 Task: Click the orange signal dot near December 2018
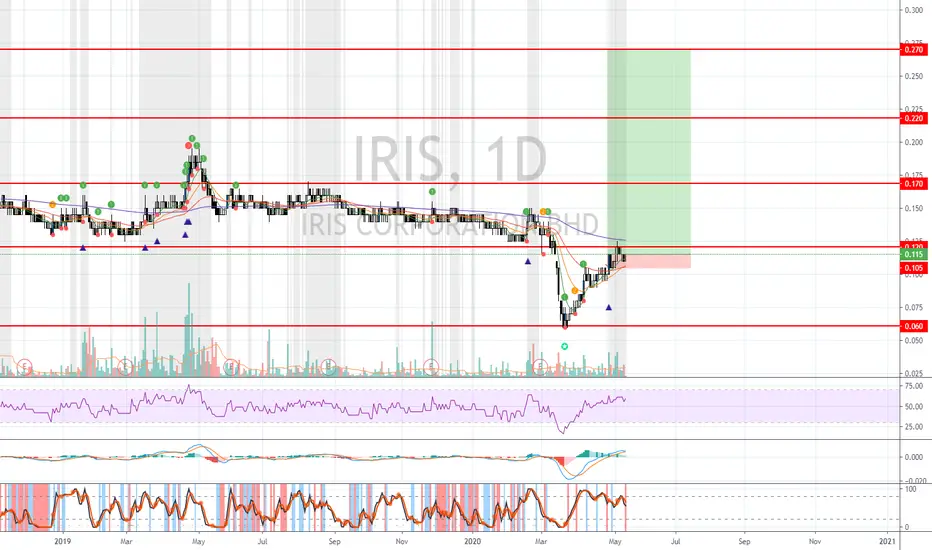[x=52, y=205]
